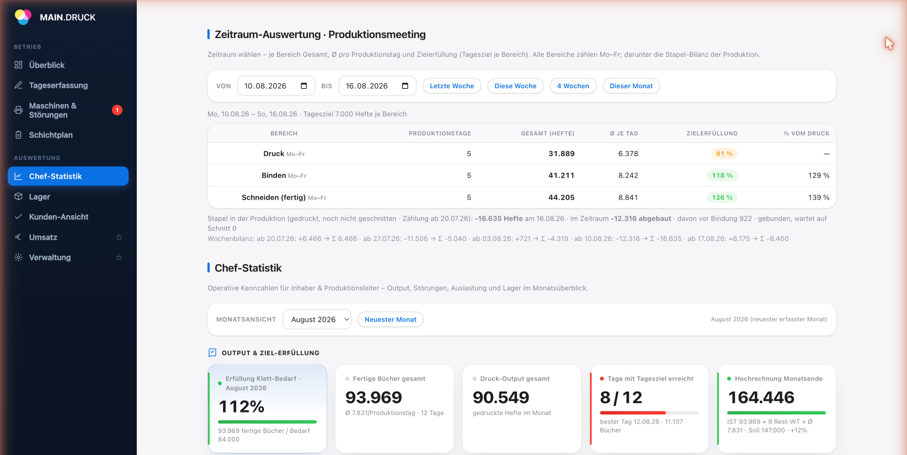Open Überblick grid icon in sidebar
The width and height of the screenshot is (907, 455).
pyautogui.click(x=19, y=65)
